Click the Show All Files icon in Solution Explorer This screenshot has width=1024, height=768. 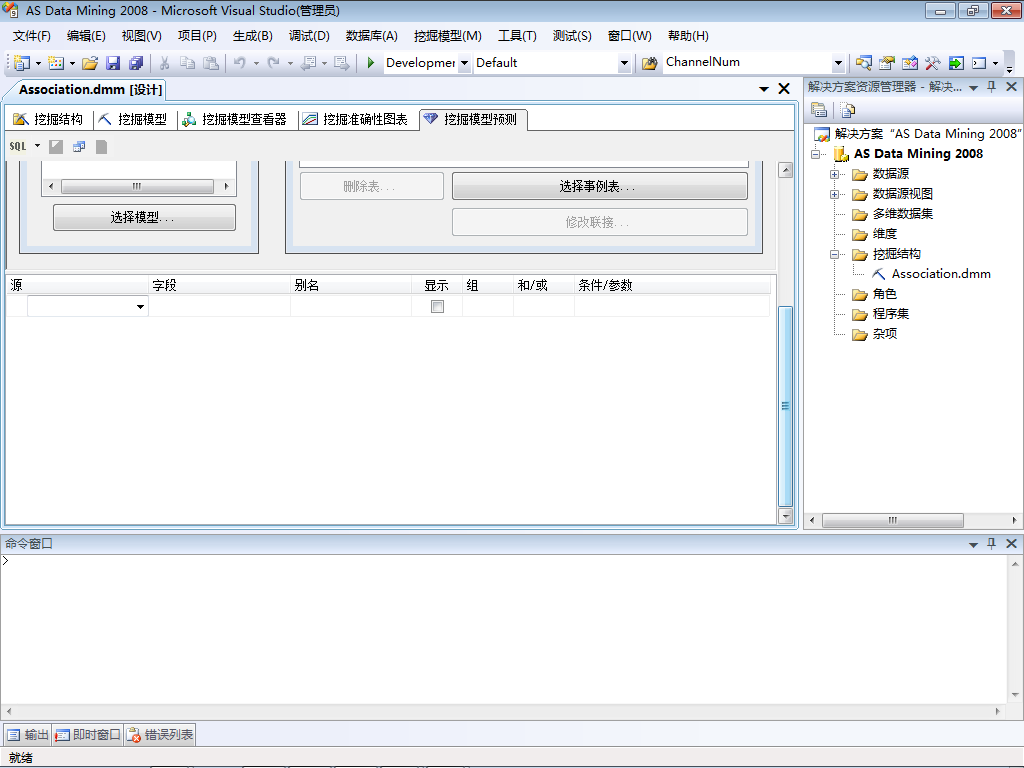tap(848, 110)
